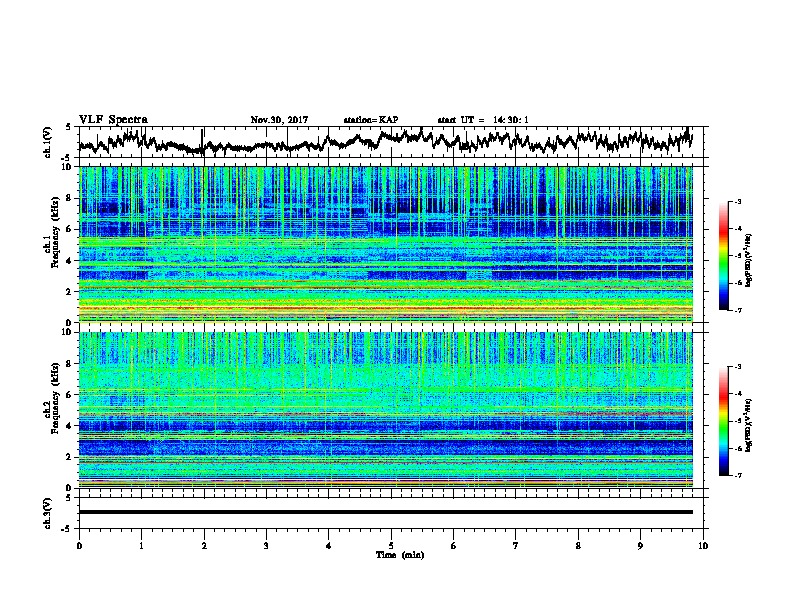The image size is (792, 612).
Task: Click time axis tick label "5"
Action: 391,546
